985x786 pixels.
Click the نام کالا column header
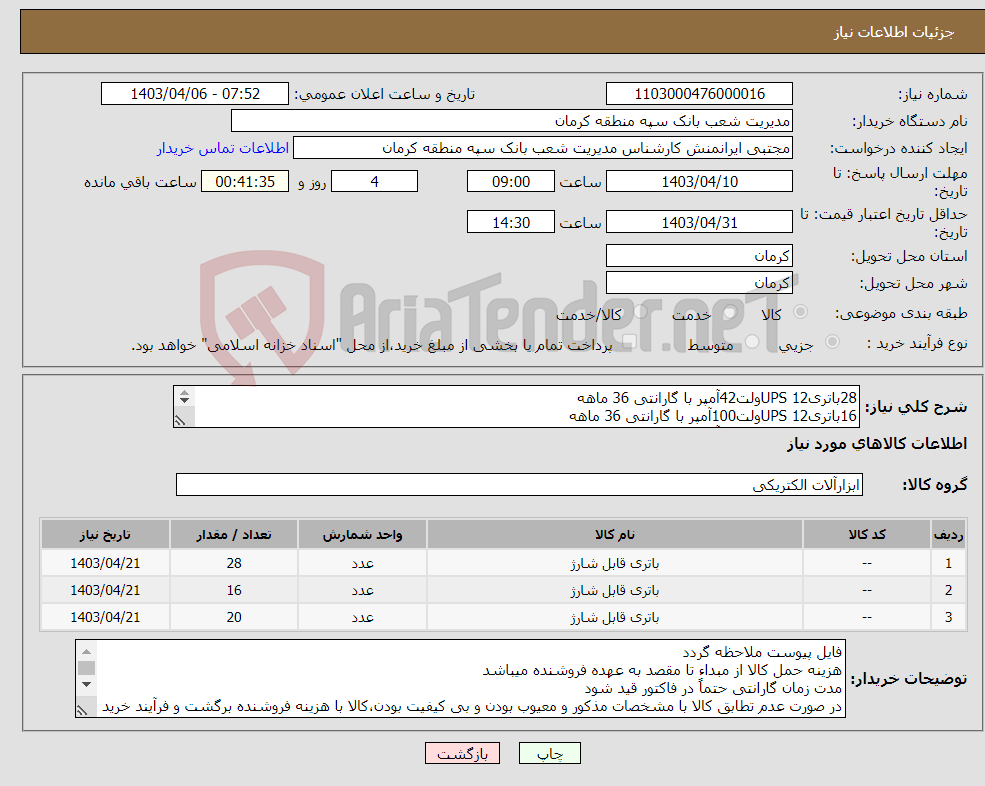pos(614,535)
